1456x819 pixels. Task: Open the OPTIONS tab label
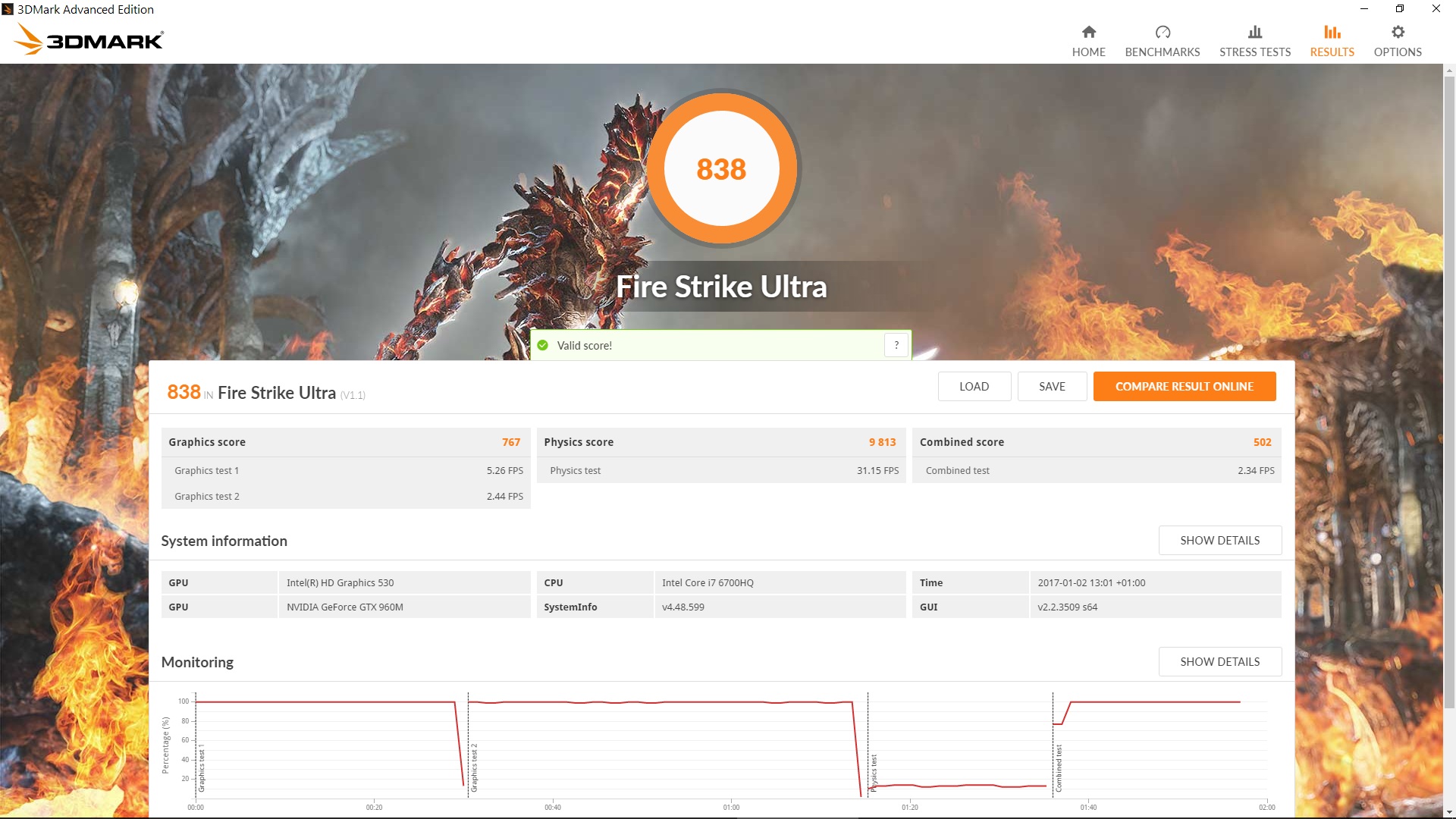pos(1398,52)
